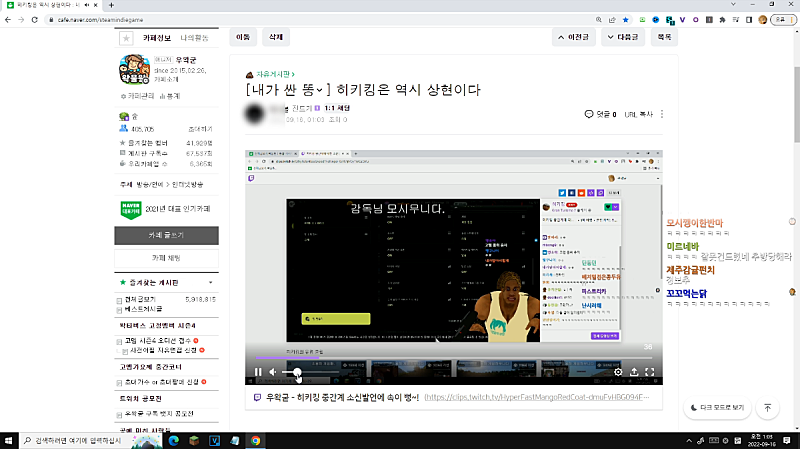This screenshot has width=800, height=449.
Task: Pause the video player
Action: [x=258, y=372]
